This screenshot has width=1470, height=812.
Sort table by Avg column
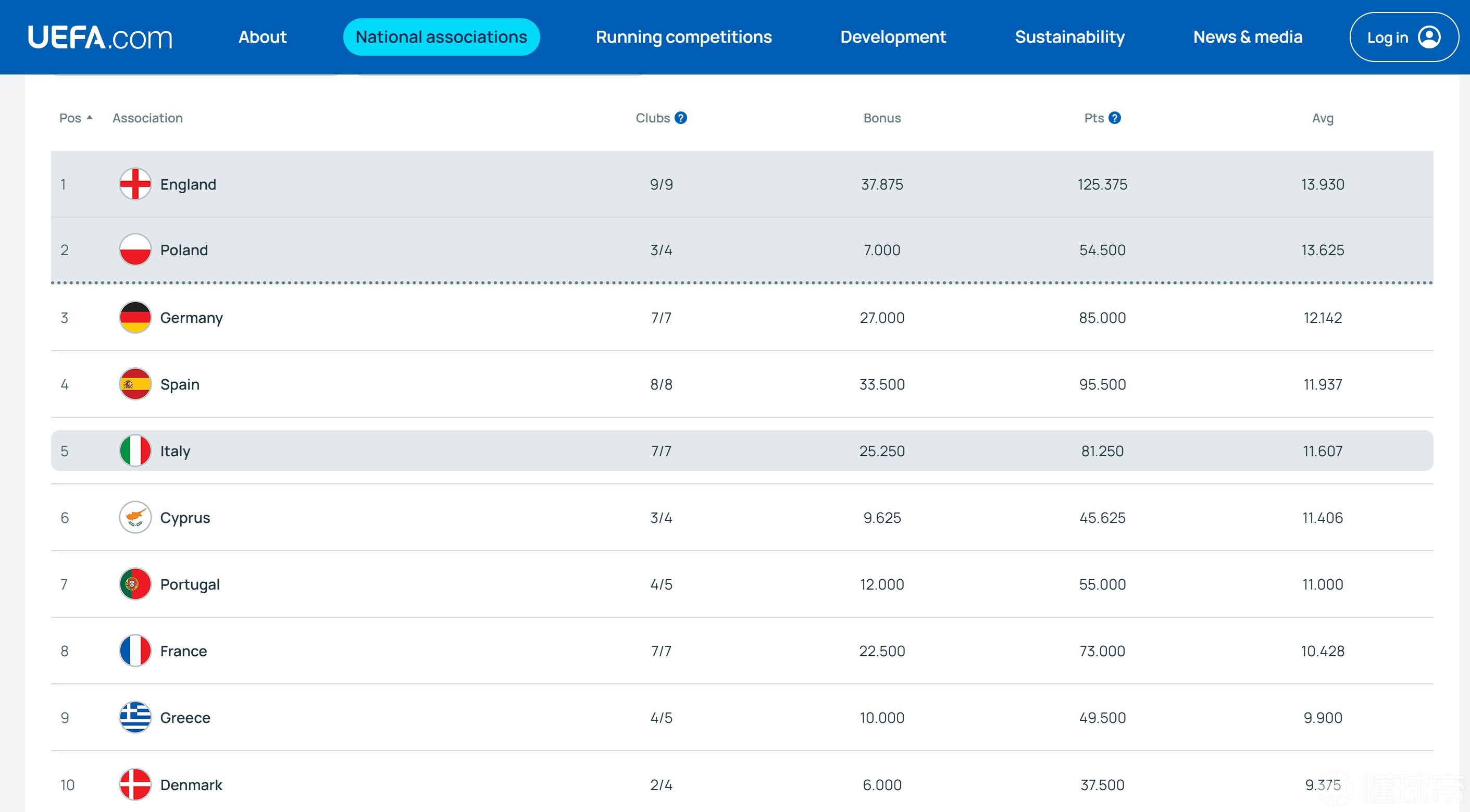(x=1322, y=118)
